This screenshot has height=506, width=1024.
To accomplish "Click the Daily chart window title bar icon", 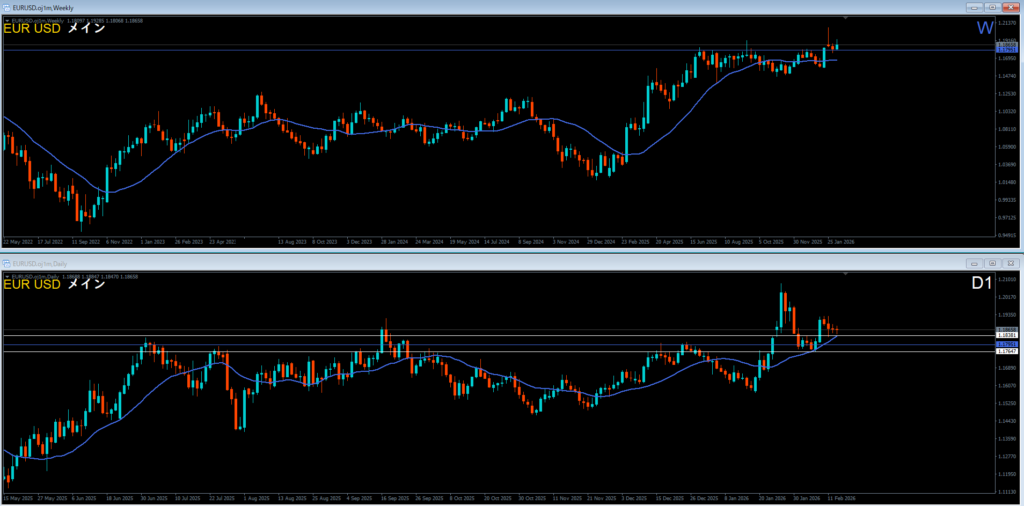I will click(6, 262).
